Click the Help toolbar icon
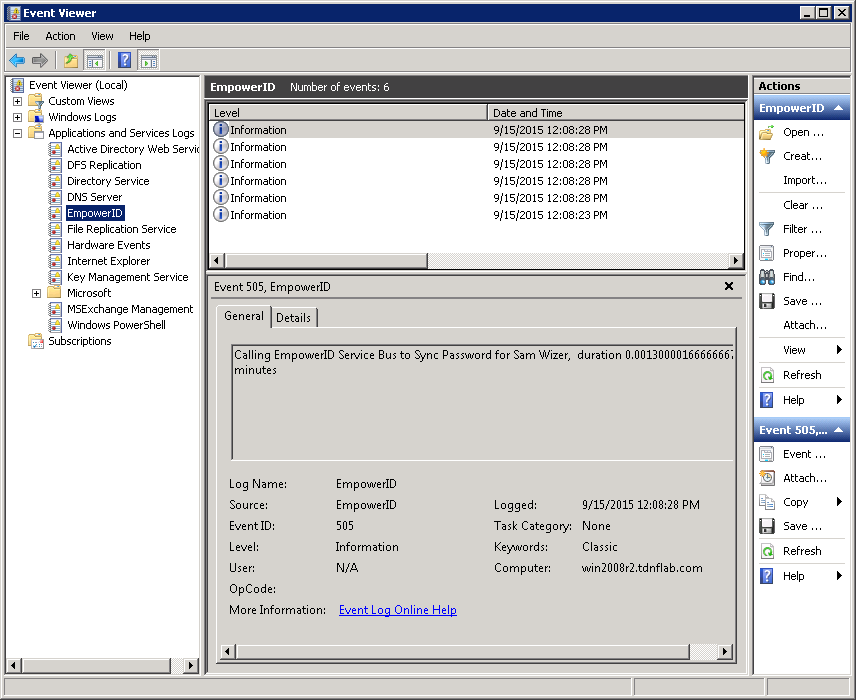Image resolution: width=856 pixels, height=700 pixels. [125, 61]
